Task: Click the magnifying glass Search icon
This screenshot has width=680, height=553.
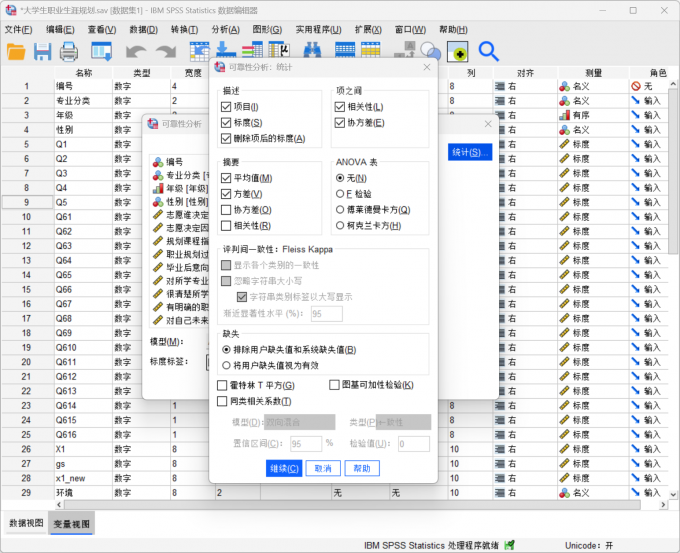Action: click(x=488, y=51)
